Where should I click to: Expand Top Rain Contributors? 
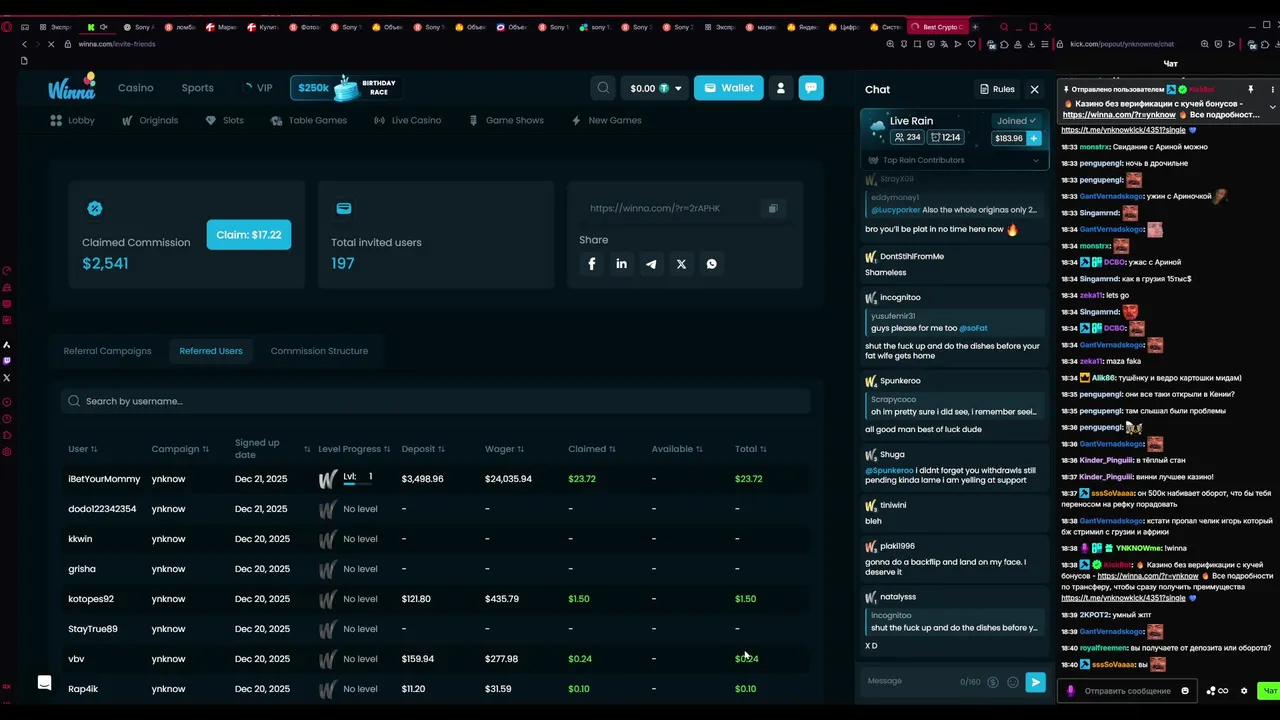point(955,160)
